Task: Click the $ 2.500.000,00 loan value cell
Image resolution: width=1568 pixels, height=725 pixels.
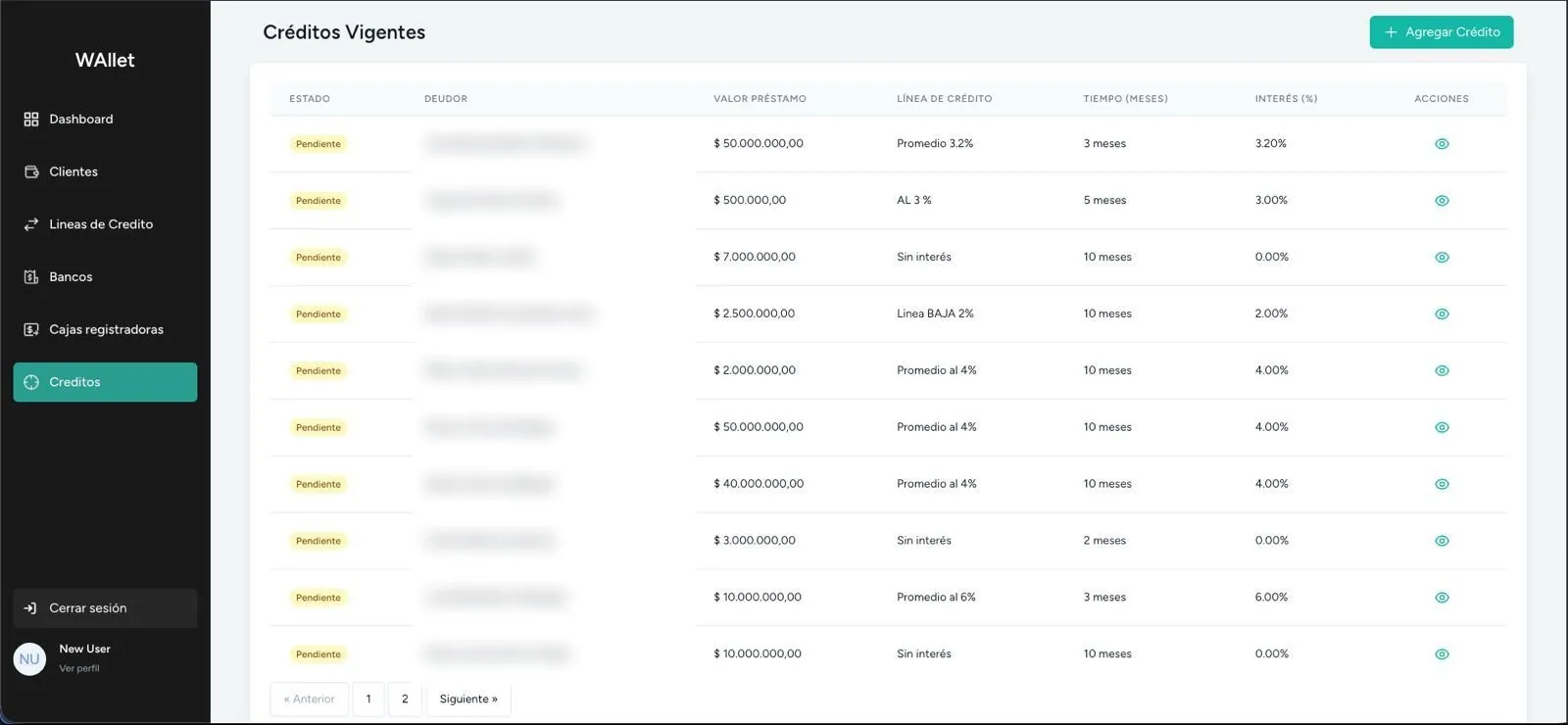Action: pyautogui.click(x=755, y=314)
